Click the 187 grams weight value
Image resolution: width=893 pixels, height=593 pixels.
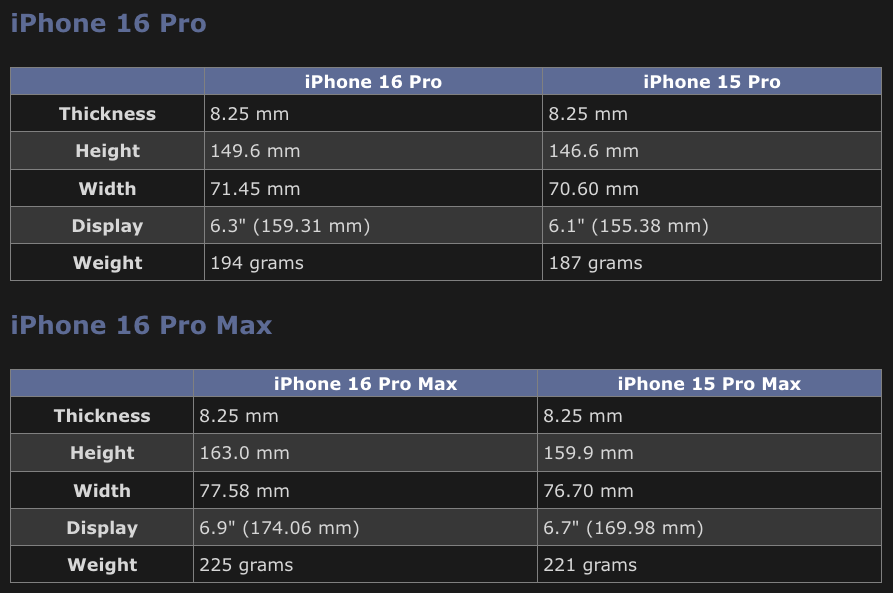click(595, 264)
